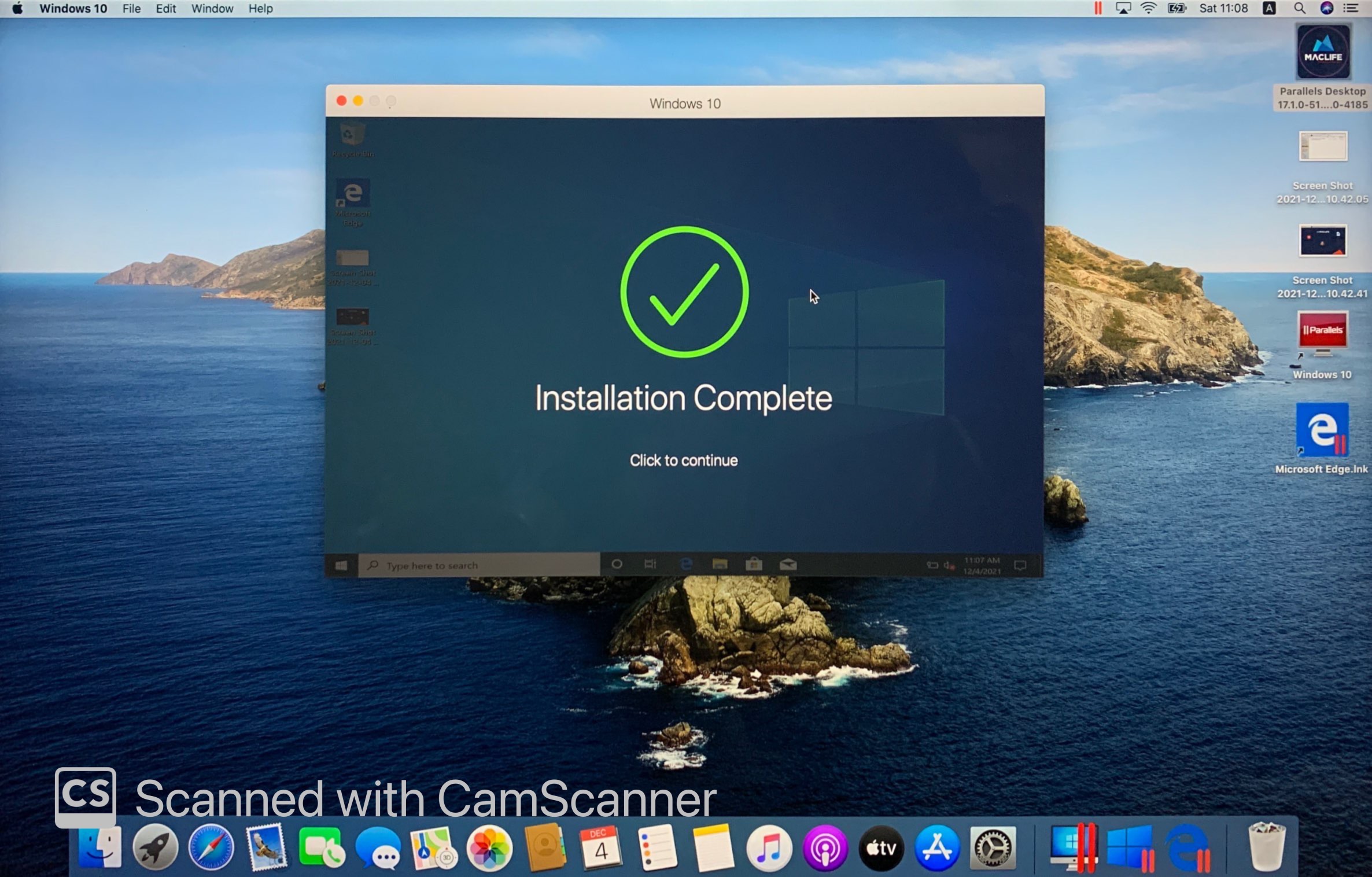This screenshot has width=1372, height=877.
Task: Open Finder in the Dock
Action: (100, 847)
